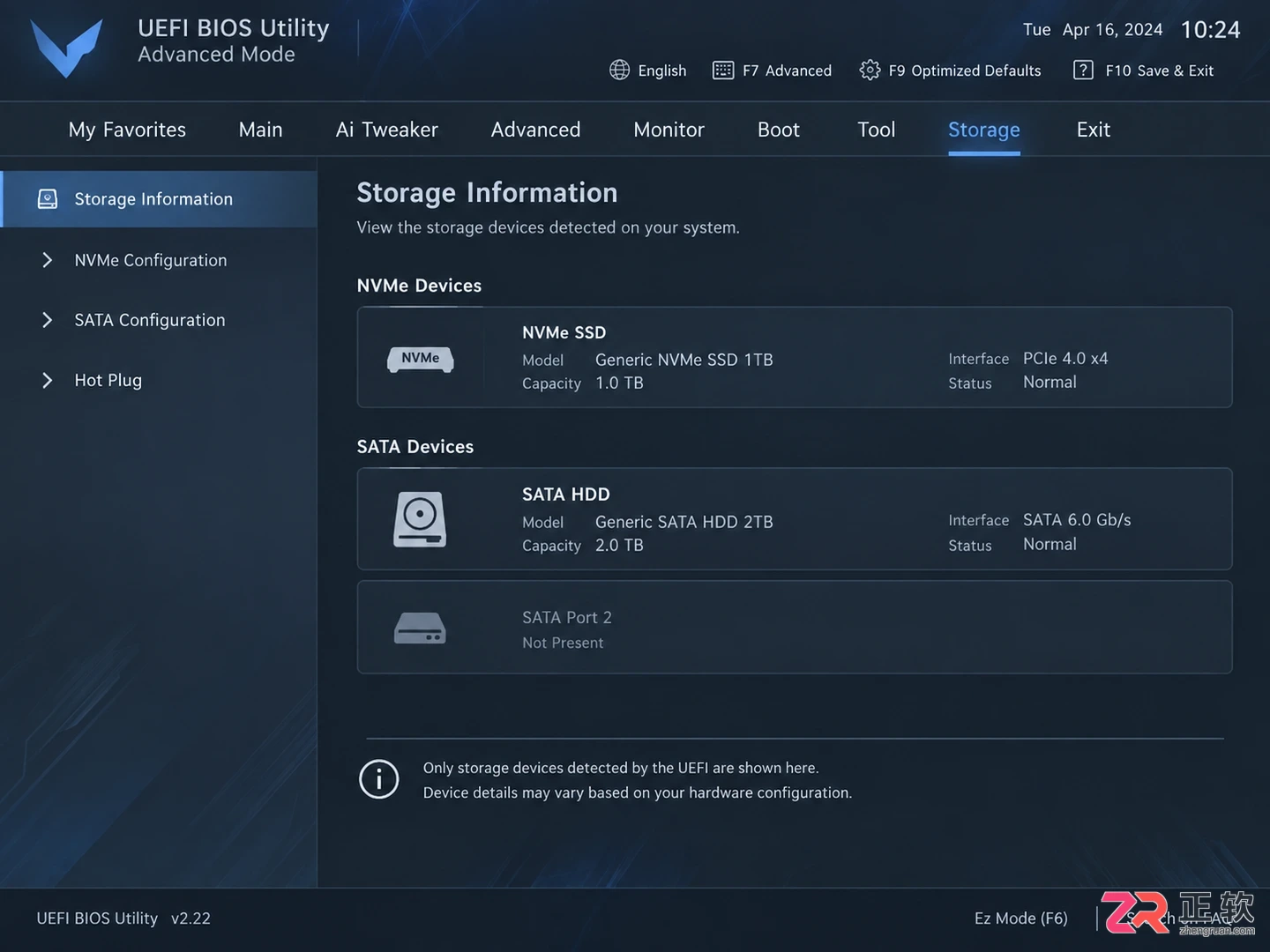Click the NVMe drive icon
Image resolution: width=1270 pixels, height=952 pixels.
pos(421,359)
